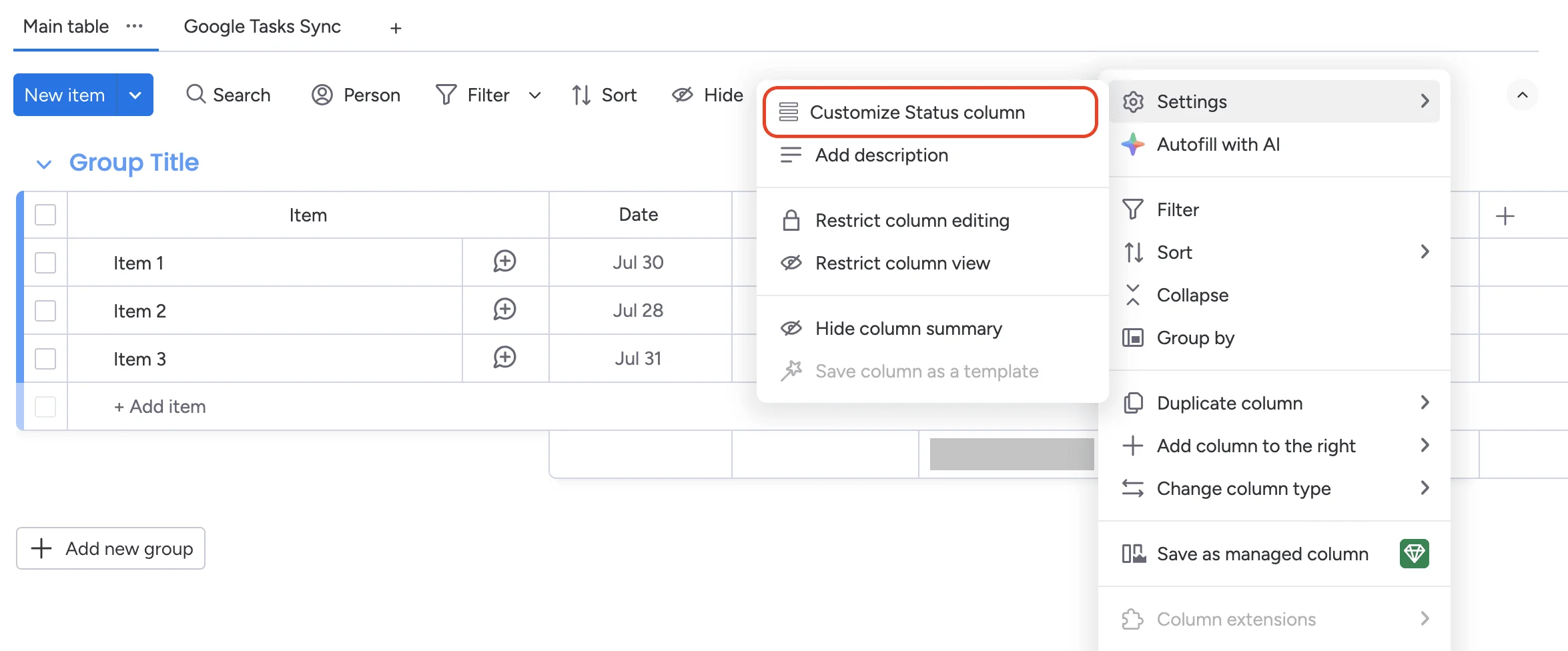Click the green diamond premium badge
The image size is (1568, 651).
coord(1415,554)
